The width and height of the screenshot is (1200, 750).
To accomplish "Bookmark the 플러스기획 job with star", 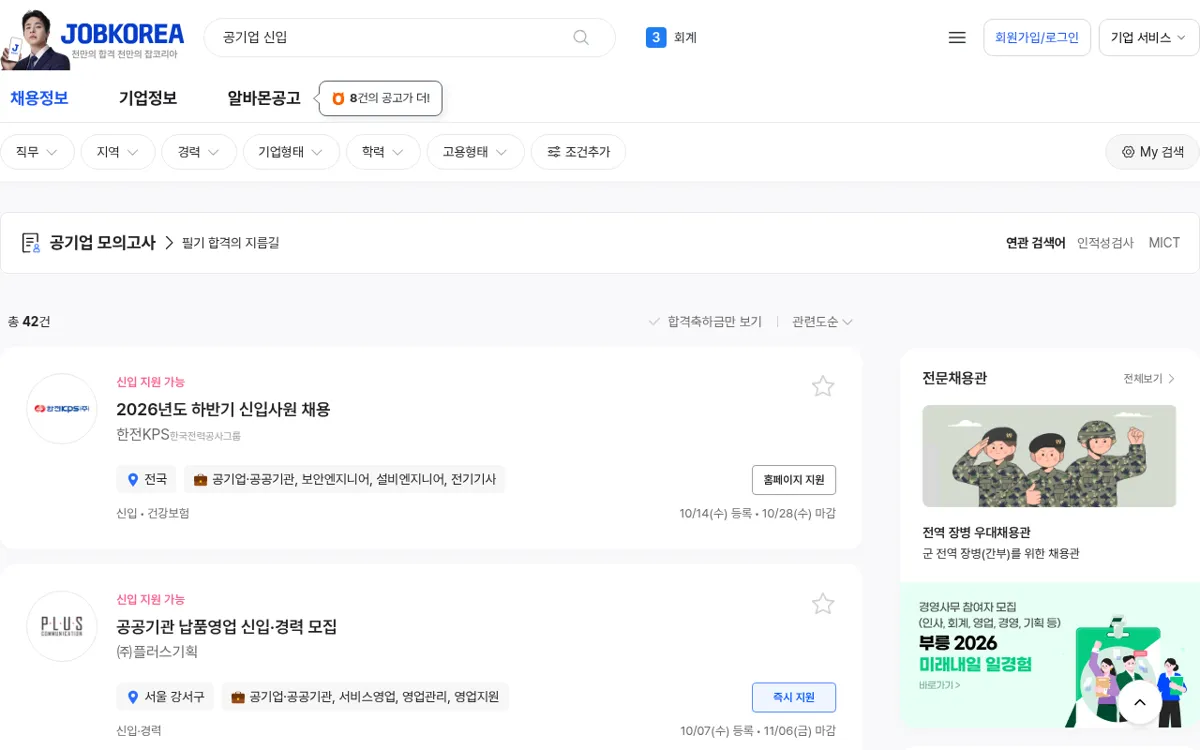I will (823, 603).
